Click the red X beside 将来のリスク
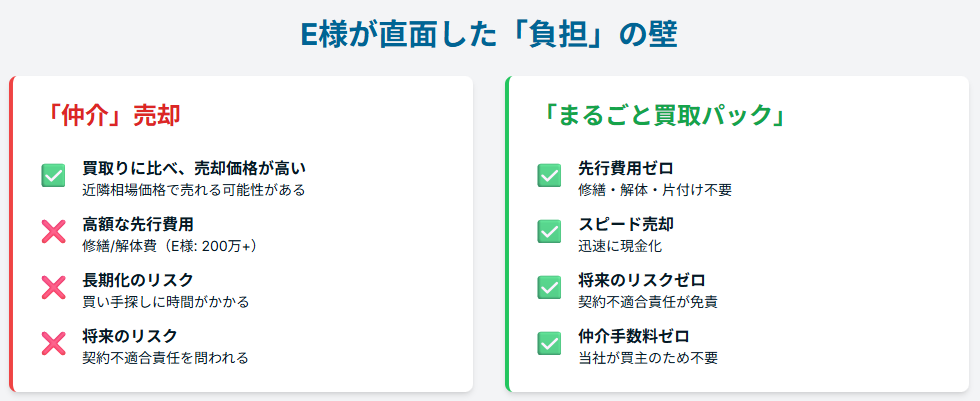 pyautogui.click(x=53, y=344)
